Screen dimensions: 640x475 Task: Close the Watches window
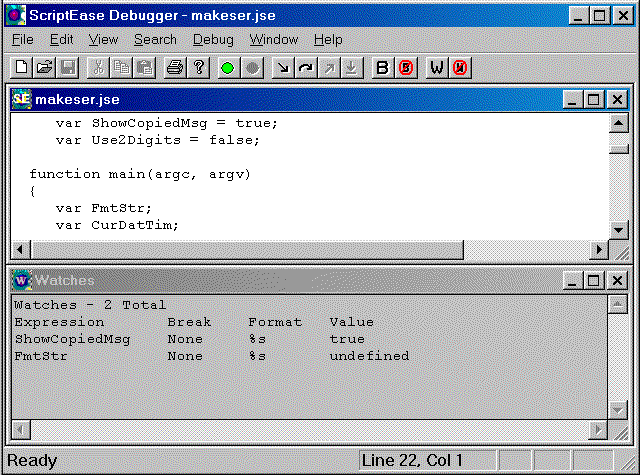click(x=617, y=280)
